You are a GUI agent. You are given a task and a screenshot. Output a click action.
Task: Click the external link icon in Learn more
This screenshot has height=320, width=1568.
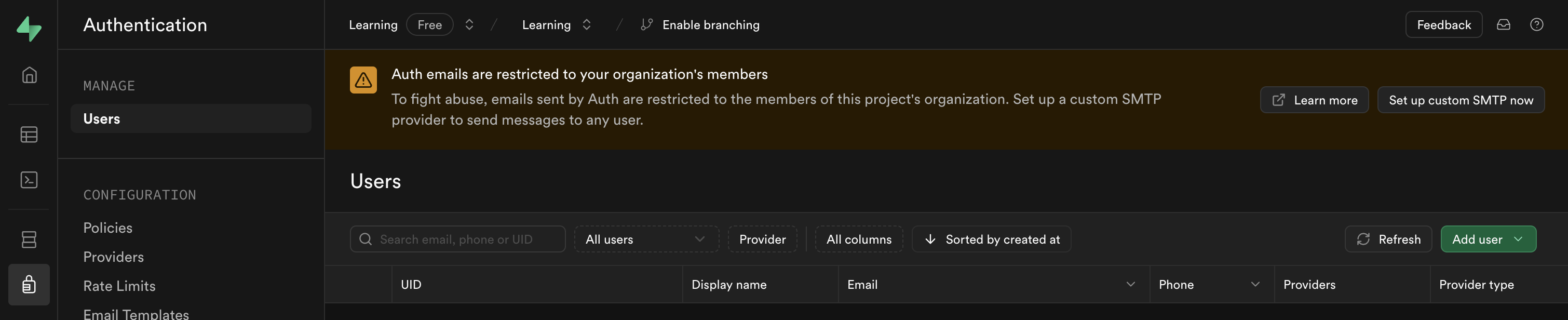click(1279, 100)
